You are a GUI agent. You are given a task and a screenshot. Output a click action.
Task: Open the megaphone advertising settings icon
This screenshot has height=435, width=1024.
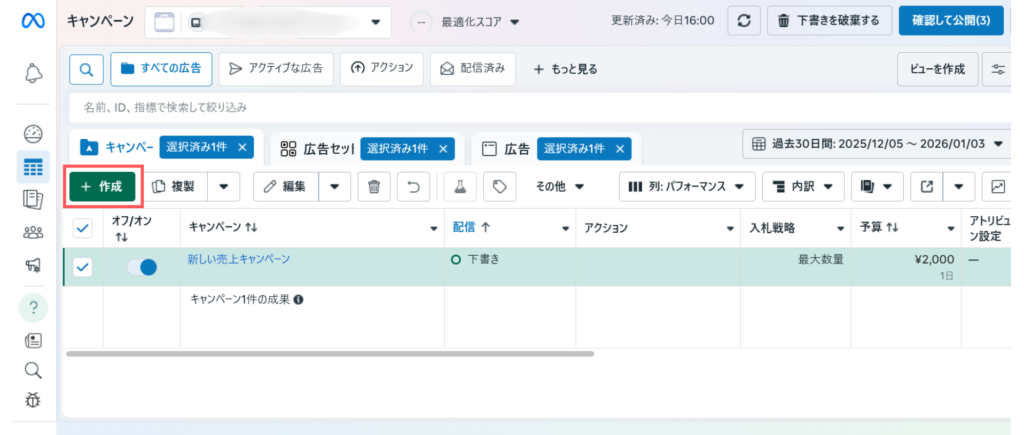pyautogui.click(x=33, y=265)
